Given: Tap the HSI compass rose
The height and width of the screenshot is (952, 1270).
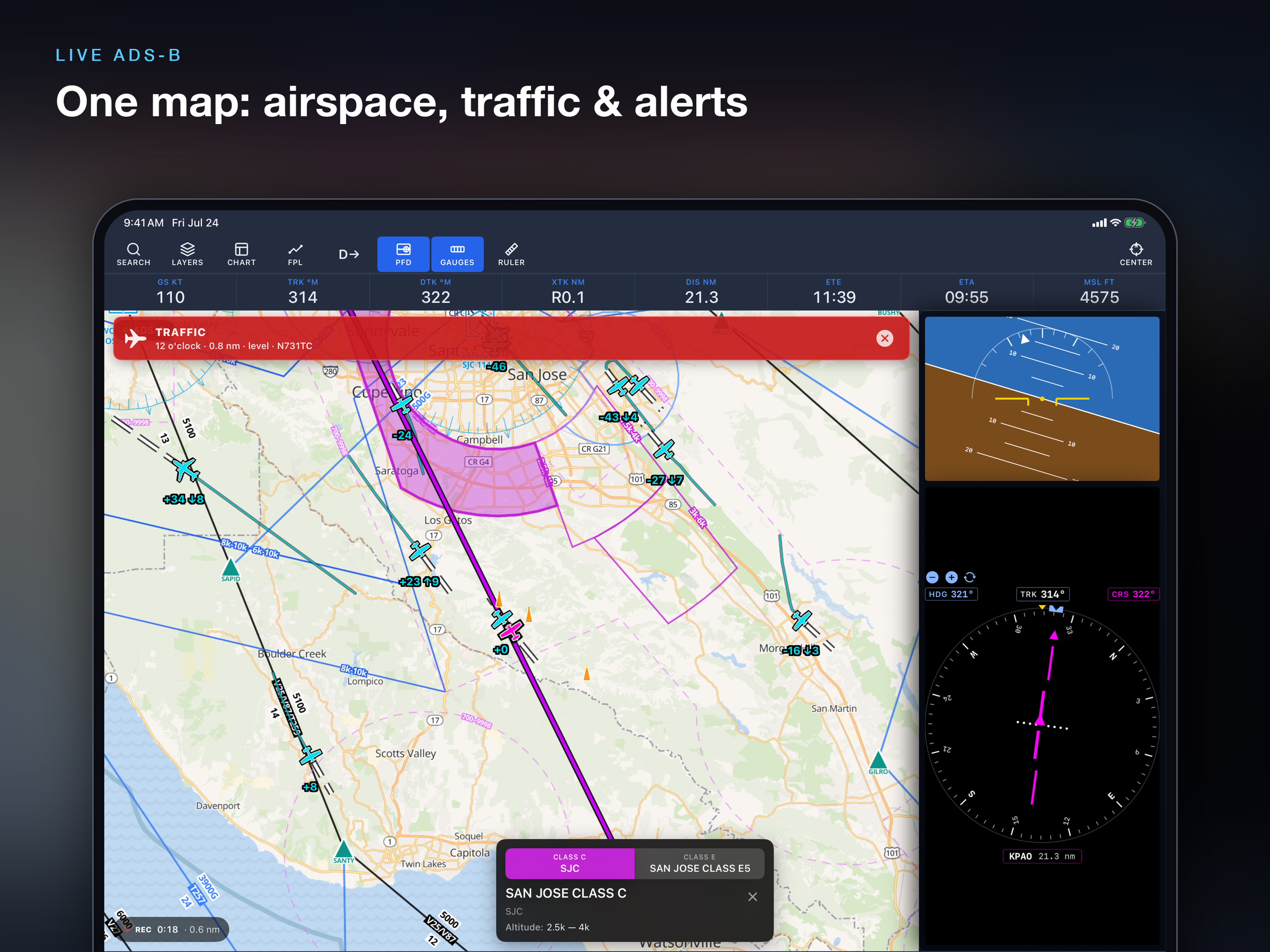Looking at the screenshot, I should tap(1041, 725).
